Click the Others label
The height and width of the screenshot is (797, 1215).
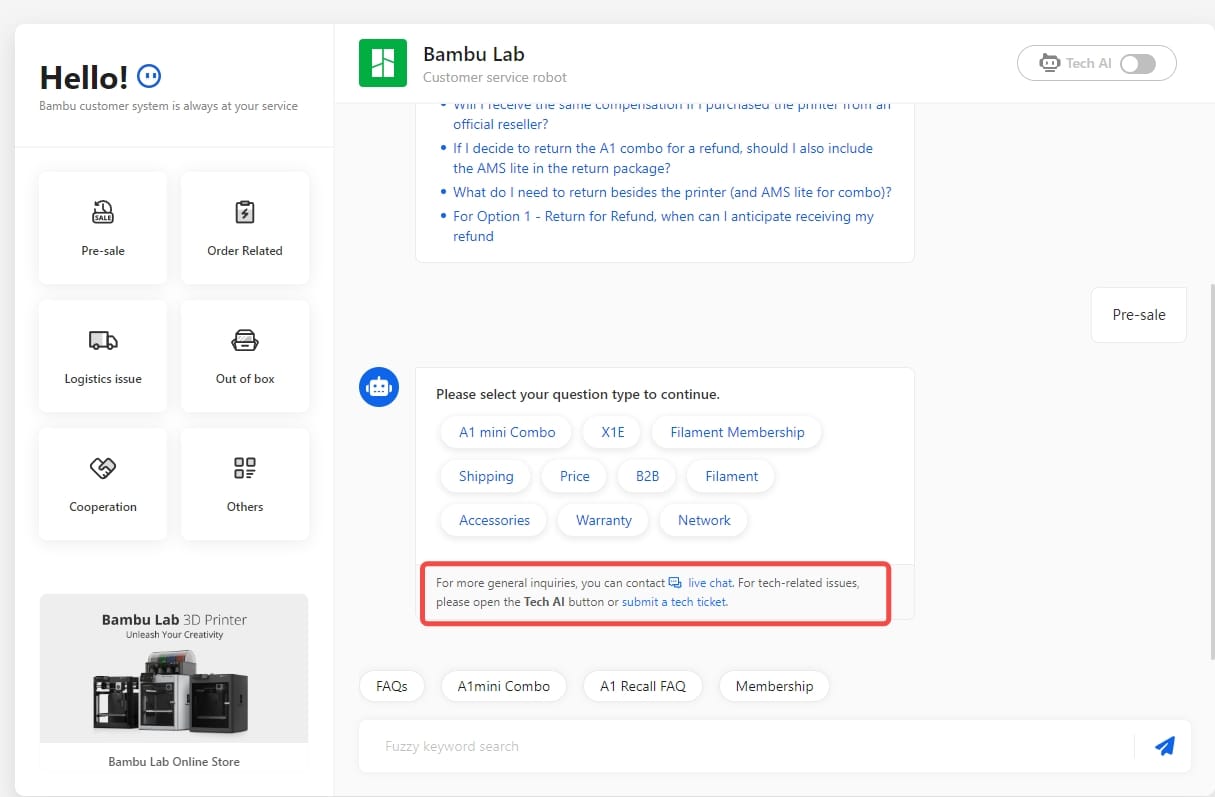245,507
